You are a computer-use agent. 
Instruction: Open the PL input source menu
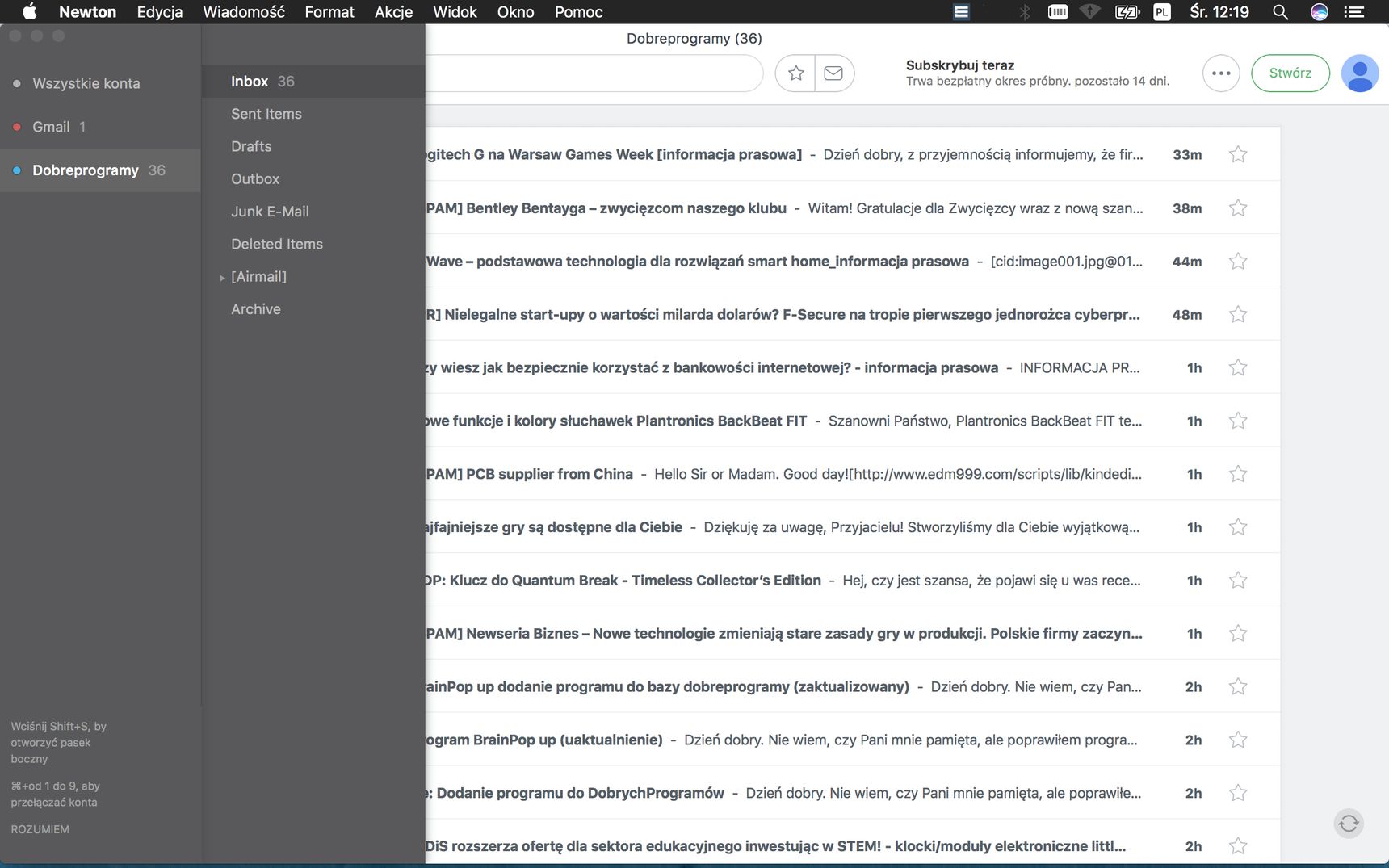[x=1162, y=12]
